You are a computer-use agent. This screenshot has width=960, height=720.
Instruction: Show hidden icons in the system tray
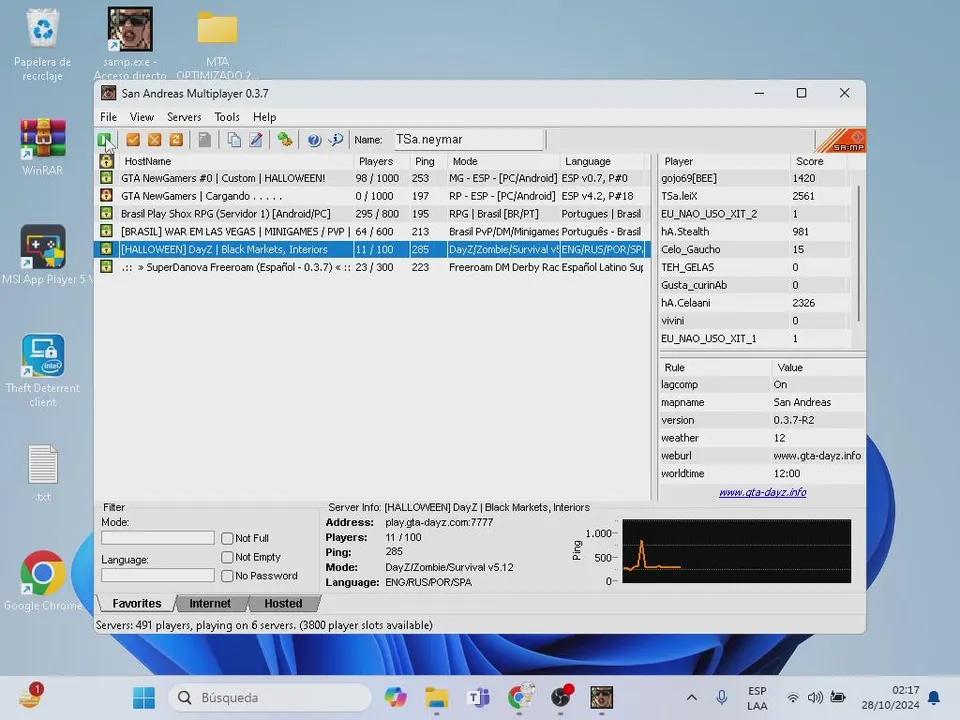pos(691,697)
